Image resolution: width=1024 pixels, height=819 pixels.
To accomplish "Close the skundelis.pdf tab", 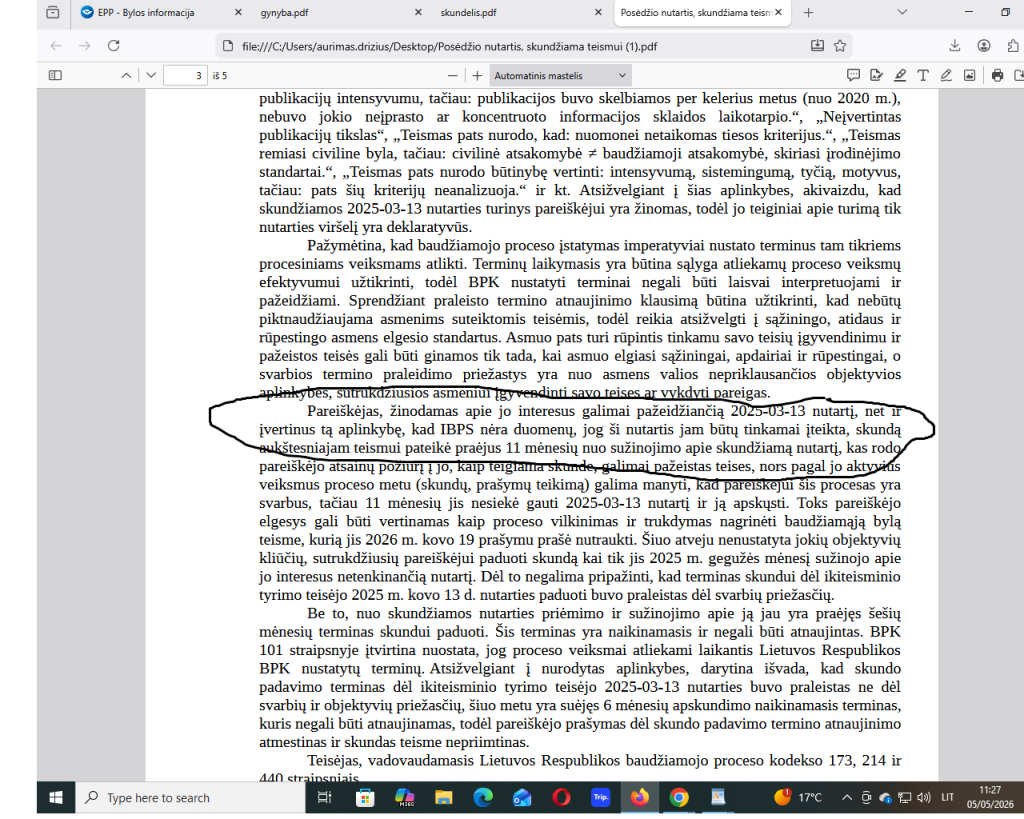I will click(x=598, y=12).
